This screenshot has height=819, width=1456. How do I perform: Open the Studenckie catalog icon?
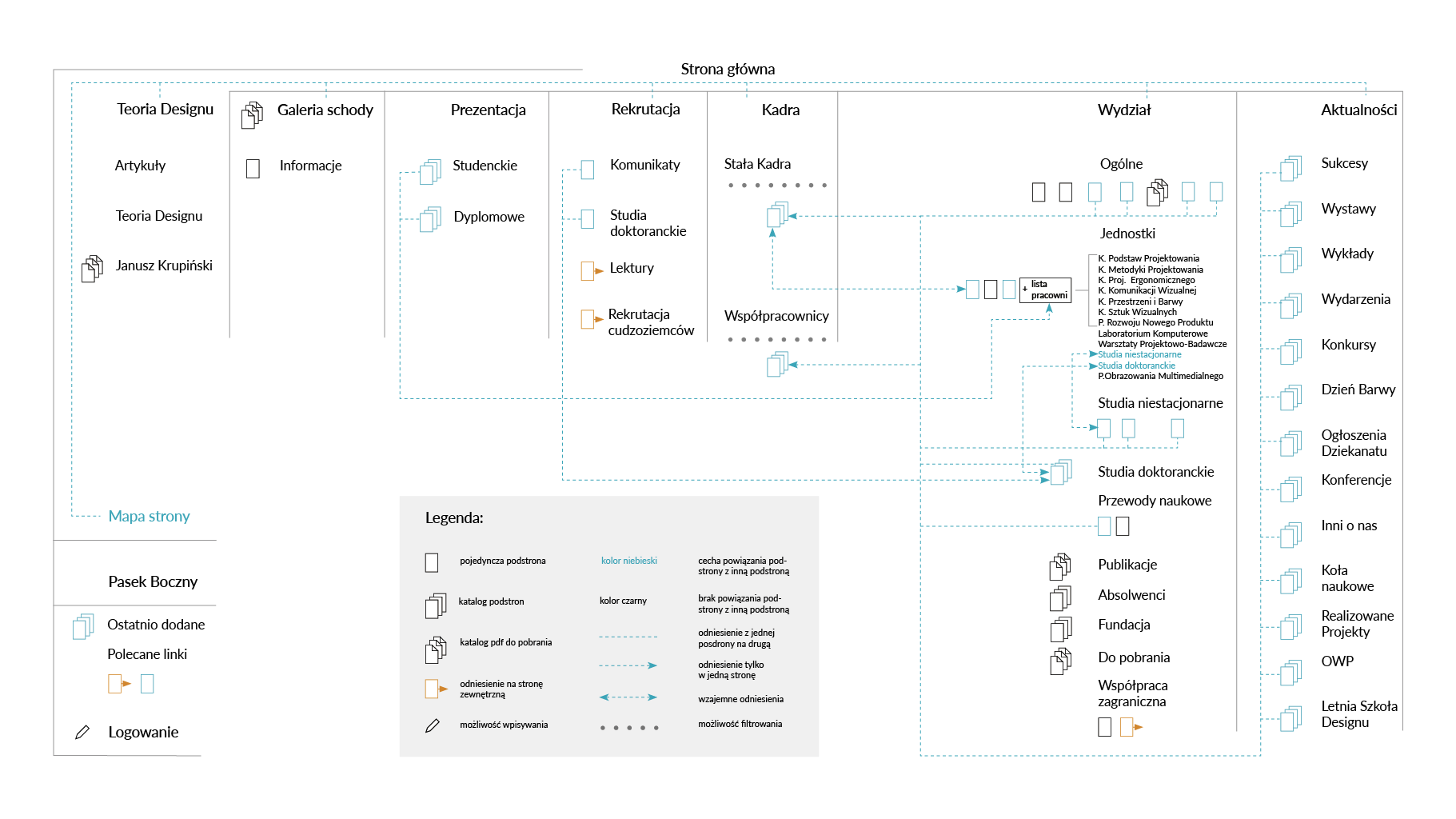[x=430, y=171]
